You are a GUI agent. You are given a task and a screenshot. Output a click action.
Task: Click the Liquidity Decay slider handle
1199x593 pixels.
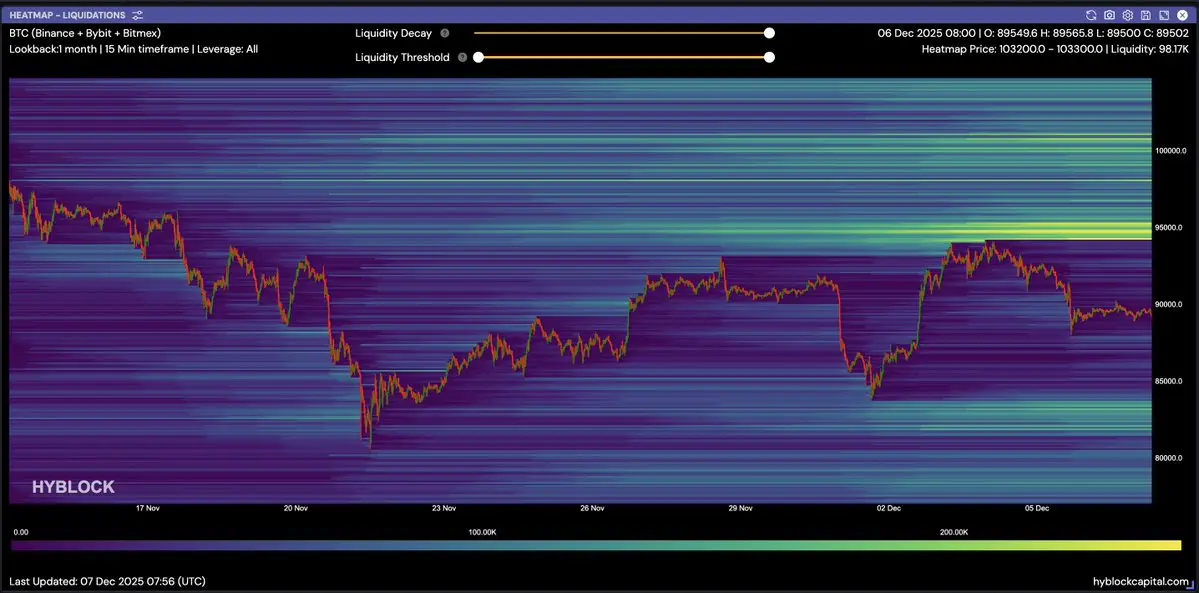769,33
